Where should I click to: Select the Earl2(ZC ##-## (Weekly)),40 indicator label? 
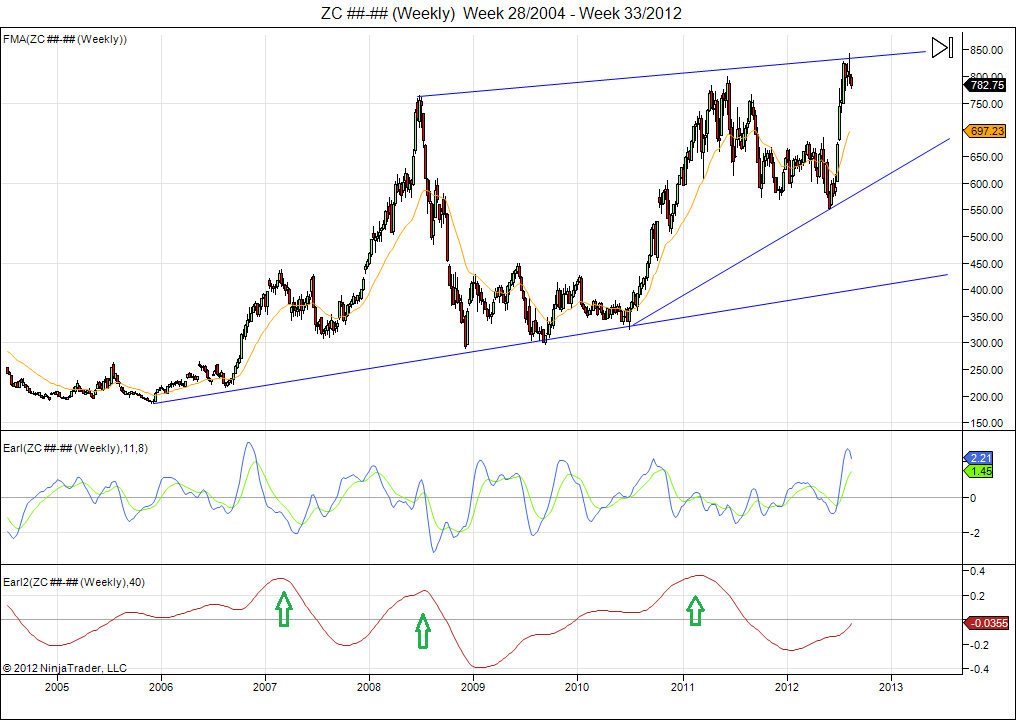75,582
